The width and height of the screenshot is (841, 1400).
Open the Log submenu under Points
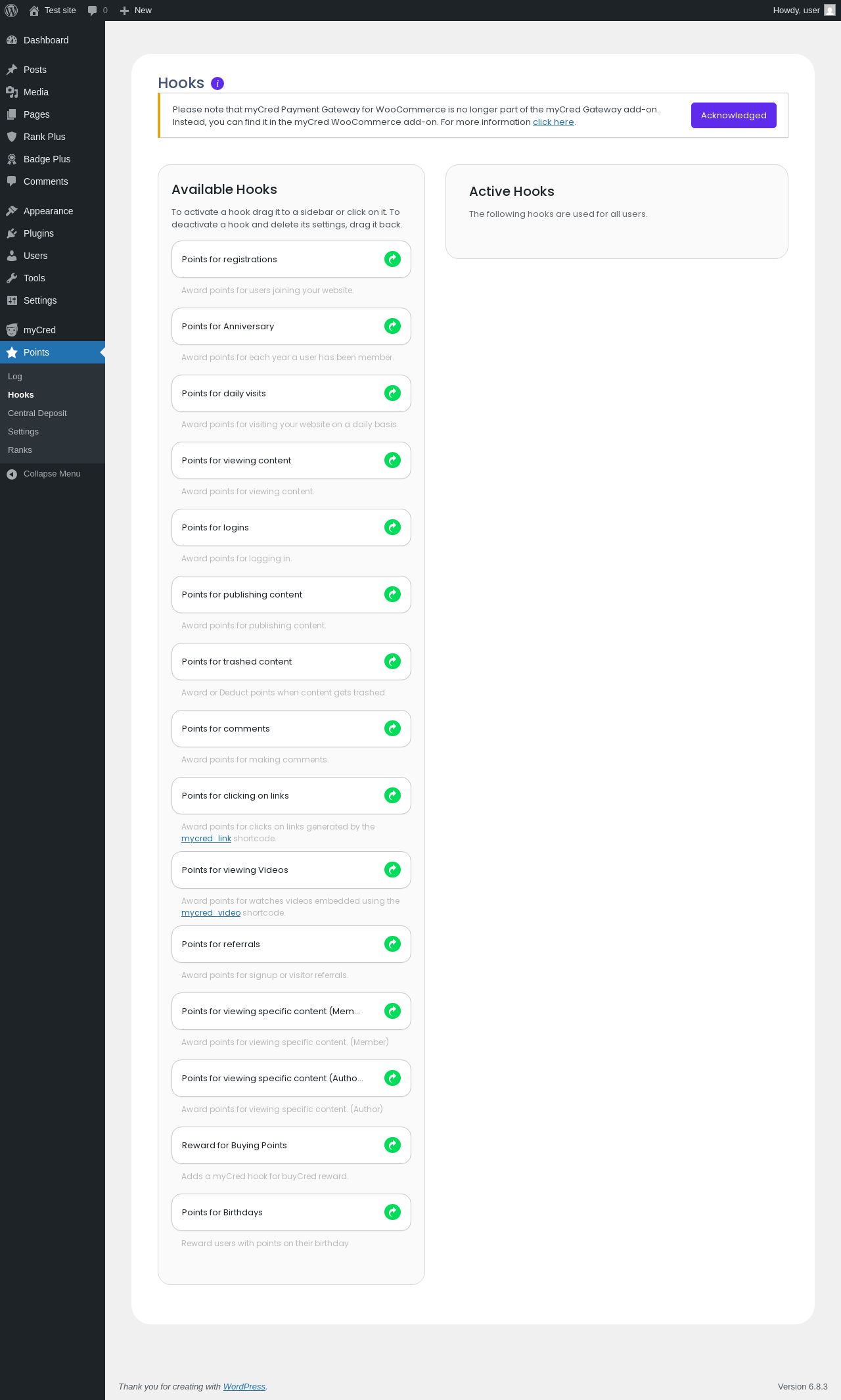15,377
